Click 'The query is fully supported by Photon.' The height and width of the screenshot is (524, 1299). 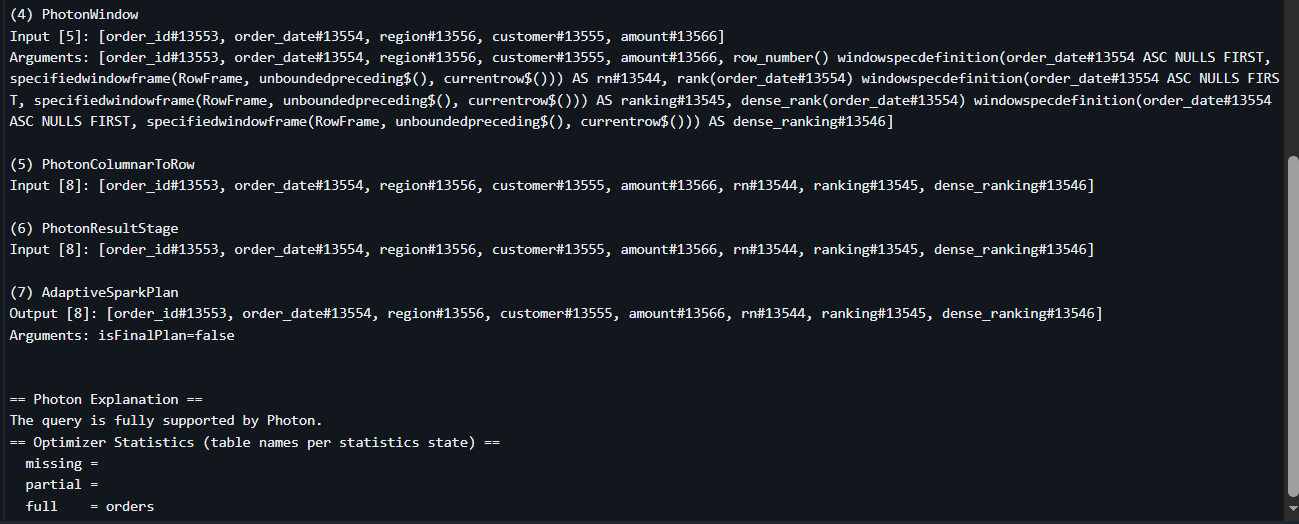(166, 420)
